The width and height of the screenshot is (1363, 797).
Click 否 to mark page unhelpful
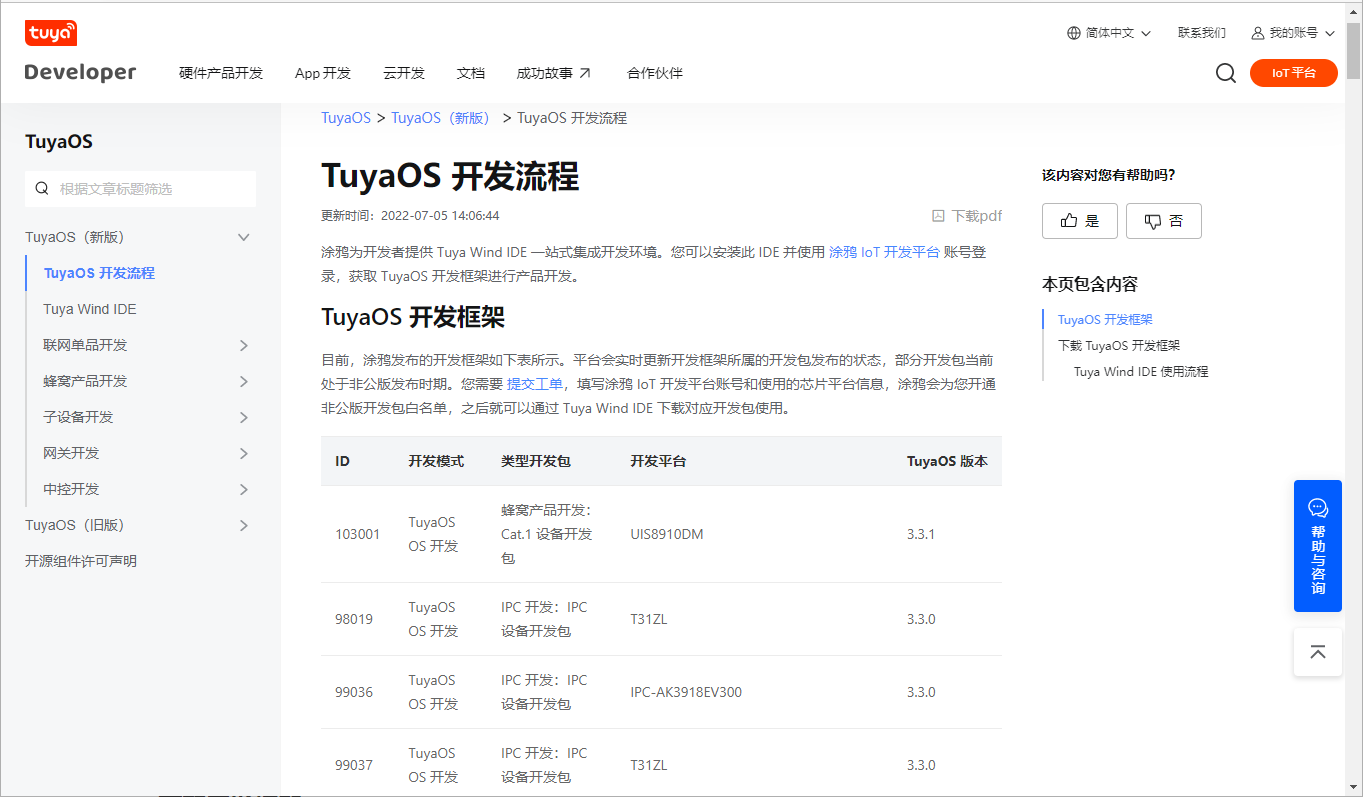(x=1163, y=220)
